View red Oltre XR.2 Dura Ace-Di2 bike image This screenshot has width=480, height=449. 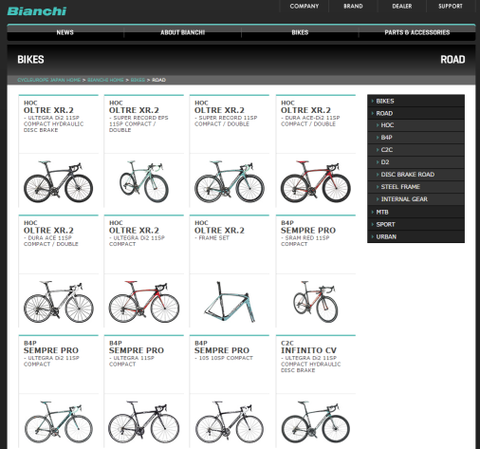point(315,182)
